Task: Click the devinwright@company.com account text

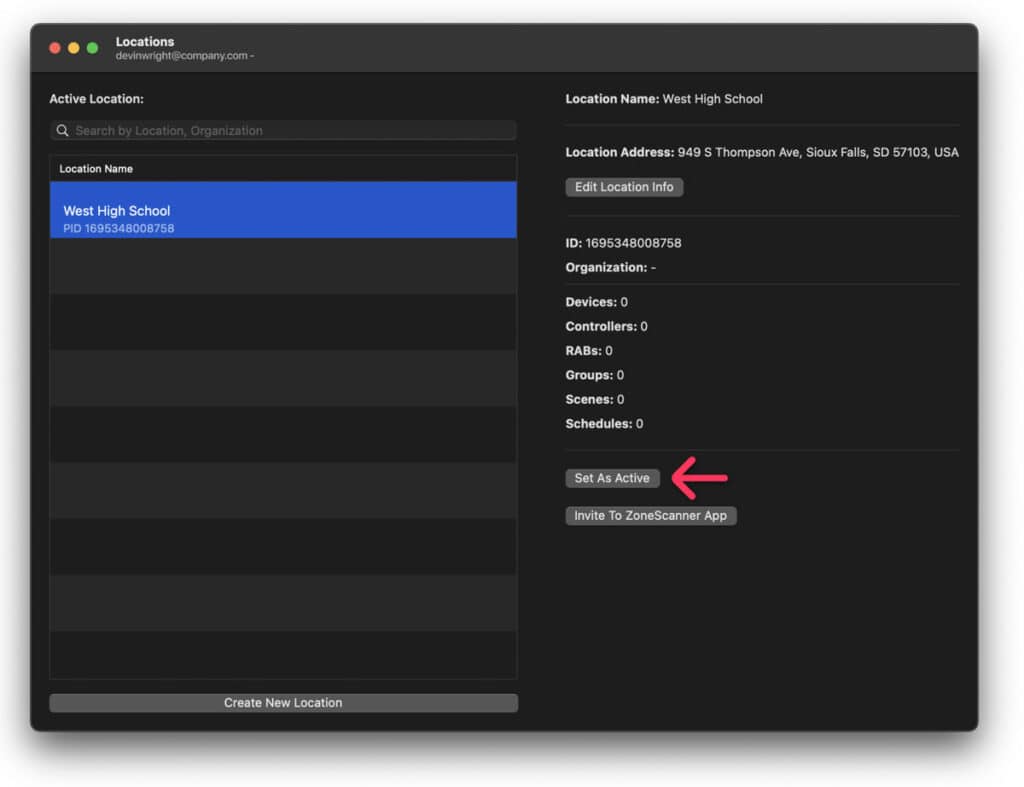Action: pyautogui.click(x=182, y=56)
